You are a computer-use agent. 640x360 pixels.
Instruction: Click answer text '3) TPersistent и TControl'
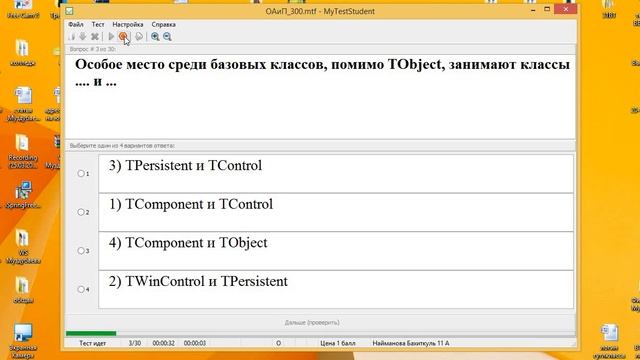[x=185, y=166]
